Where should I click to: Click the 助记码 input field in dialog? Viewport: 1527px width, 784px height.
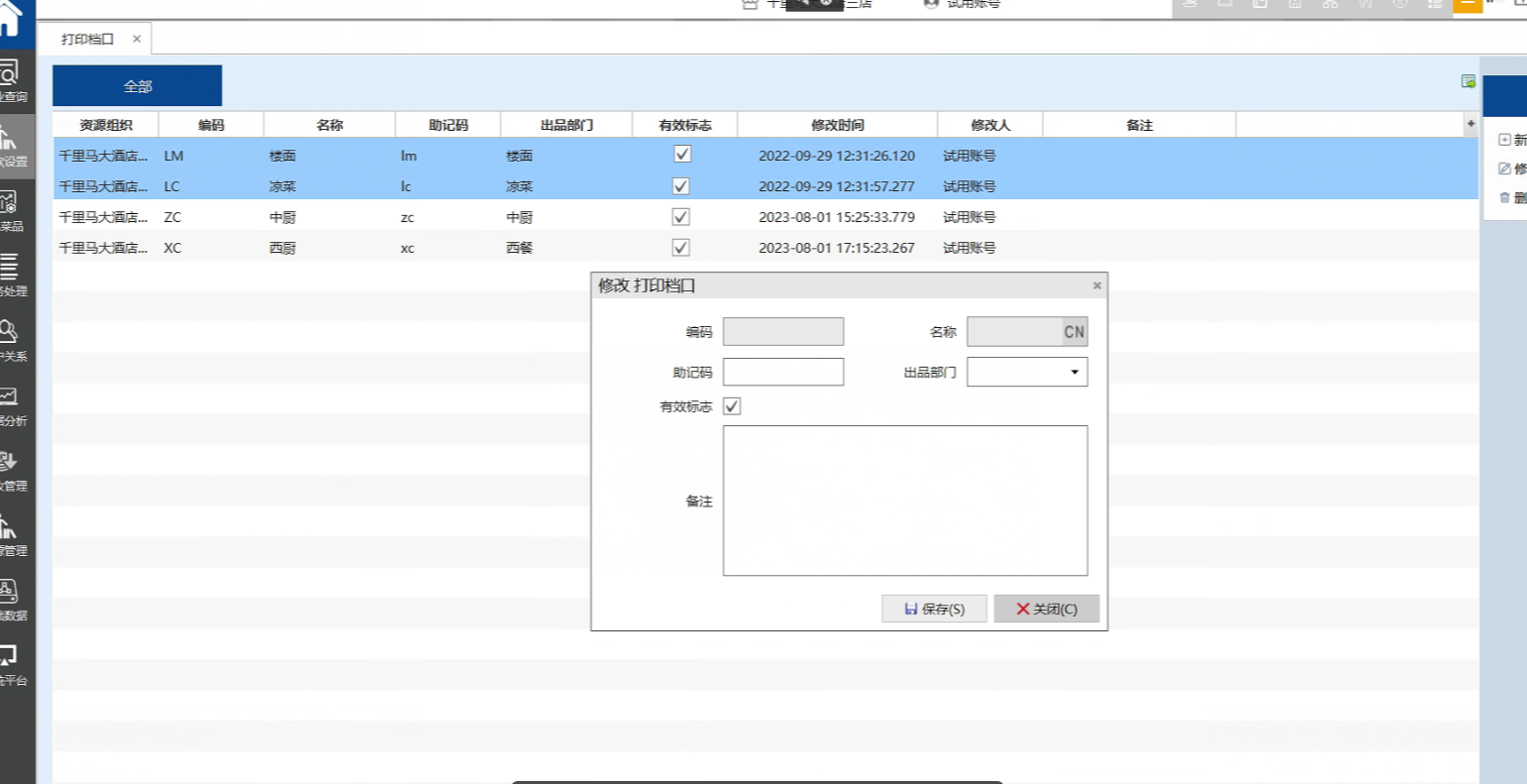pyautogui.click(x=782, y=372)
